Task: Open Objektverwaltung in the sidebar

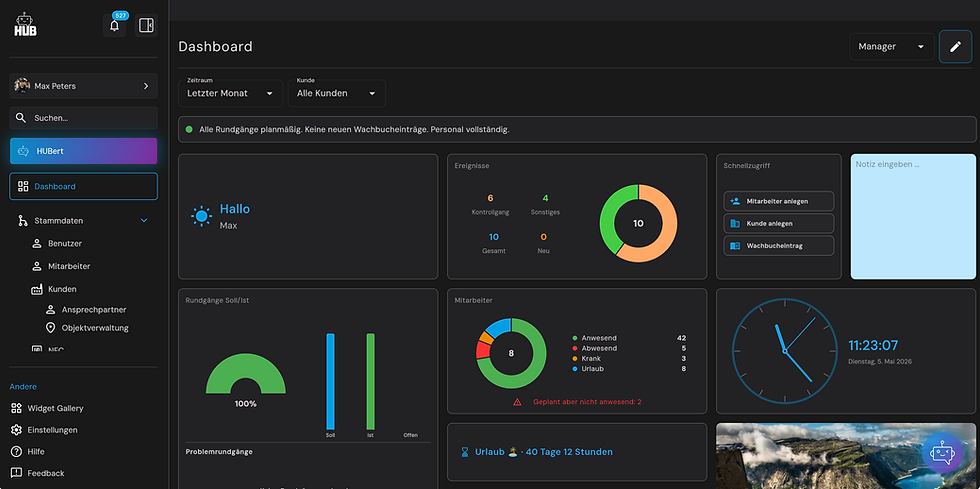Action: 95,328
